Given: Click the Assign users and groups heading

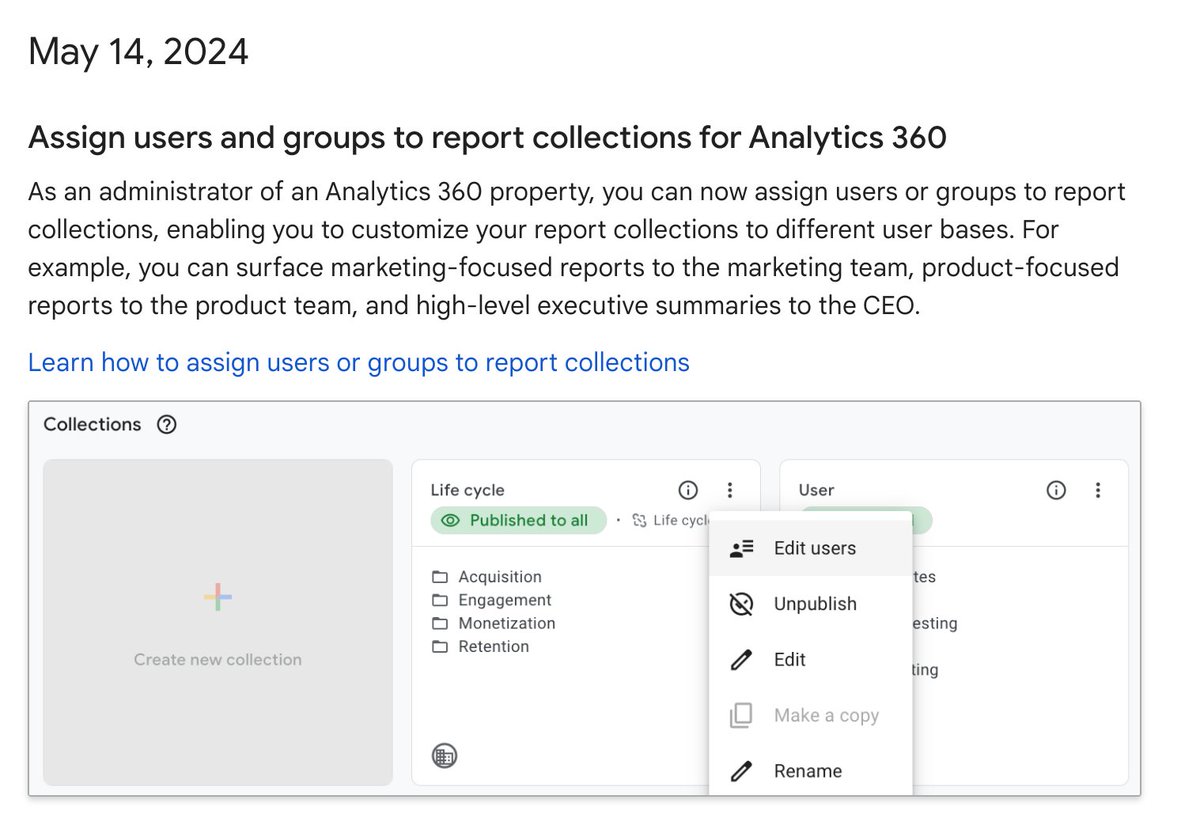Looking at the screenshot, I should click(x=487, y=137).
